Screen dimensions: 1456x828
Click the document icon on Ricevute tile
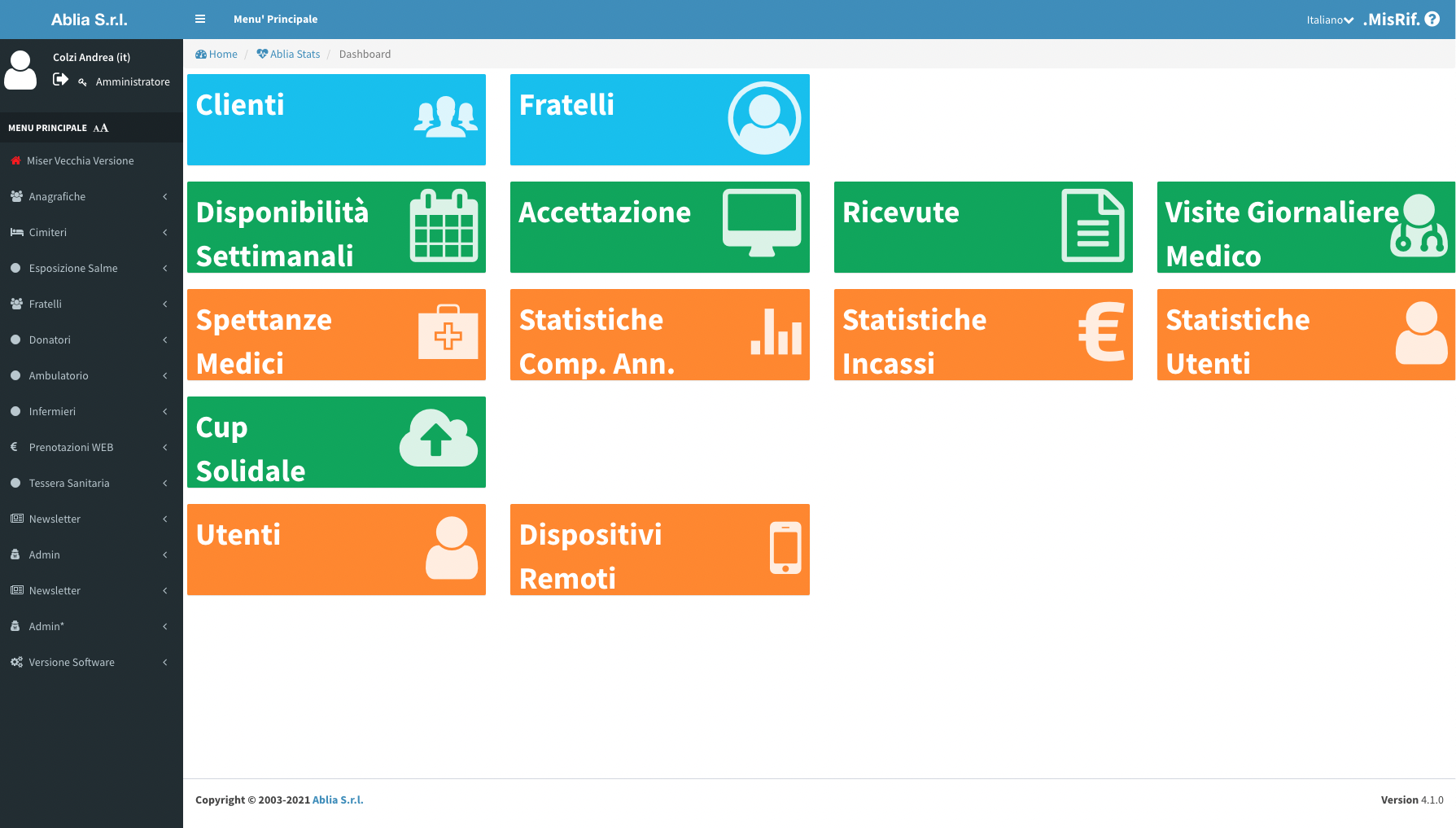point(1092,226)
